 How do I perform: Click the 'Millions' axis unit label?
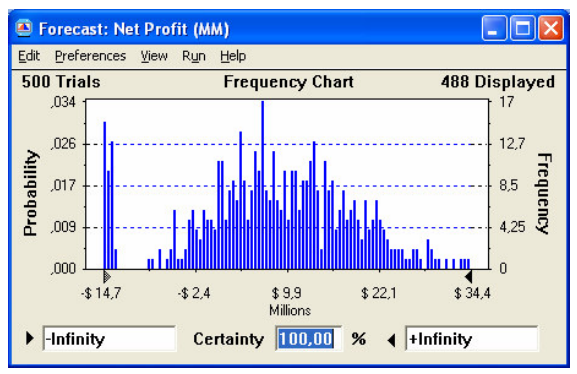290,310
